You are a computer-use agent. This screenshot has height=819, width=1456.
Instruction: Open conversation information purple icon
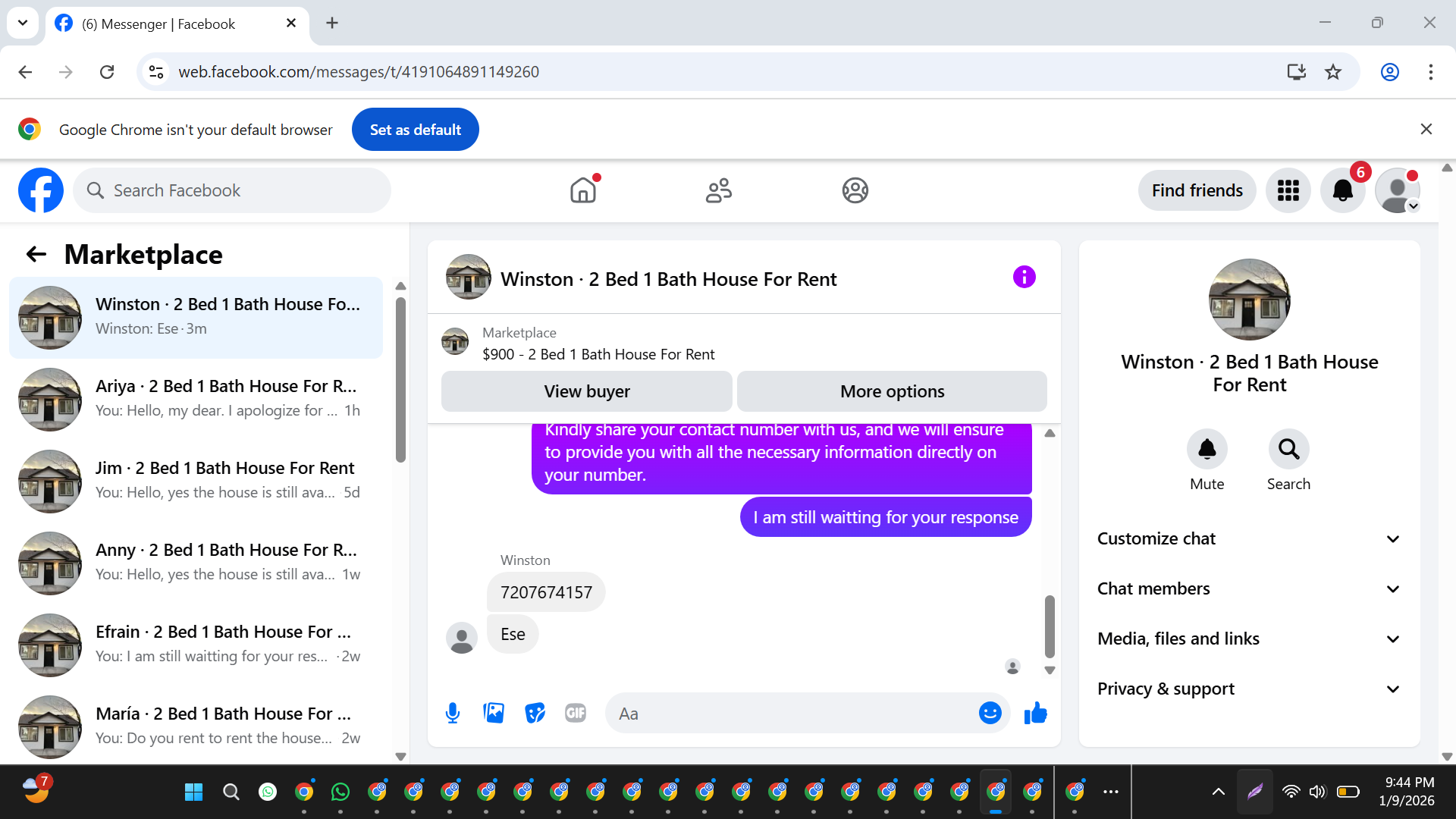click(x=1024, y=278)
